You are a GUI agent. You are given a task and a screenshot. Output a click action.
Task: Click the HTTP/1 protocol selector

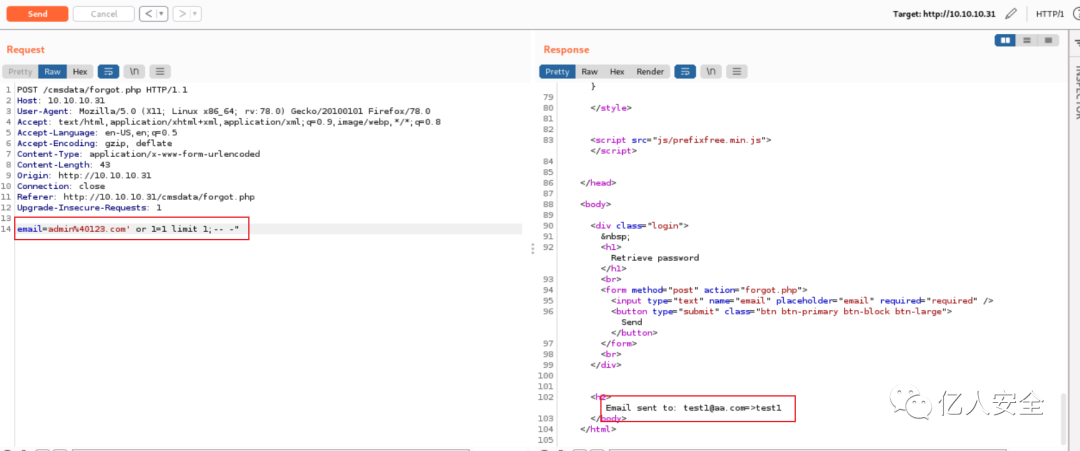(x=1050, y=14)
